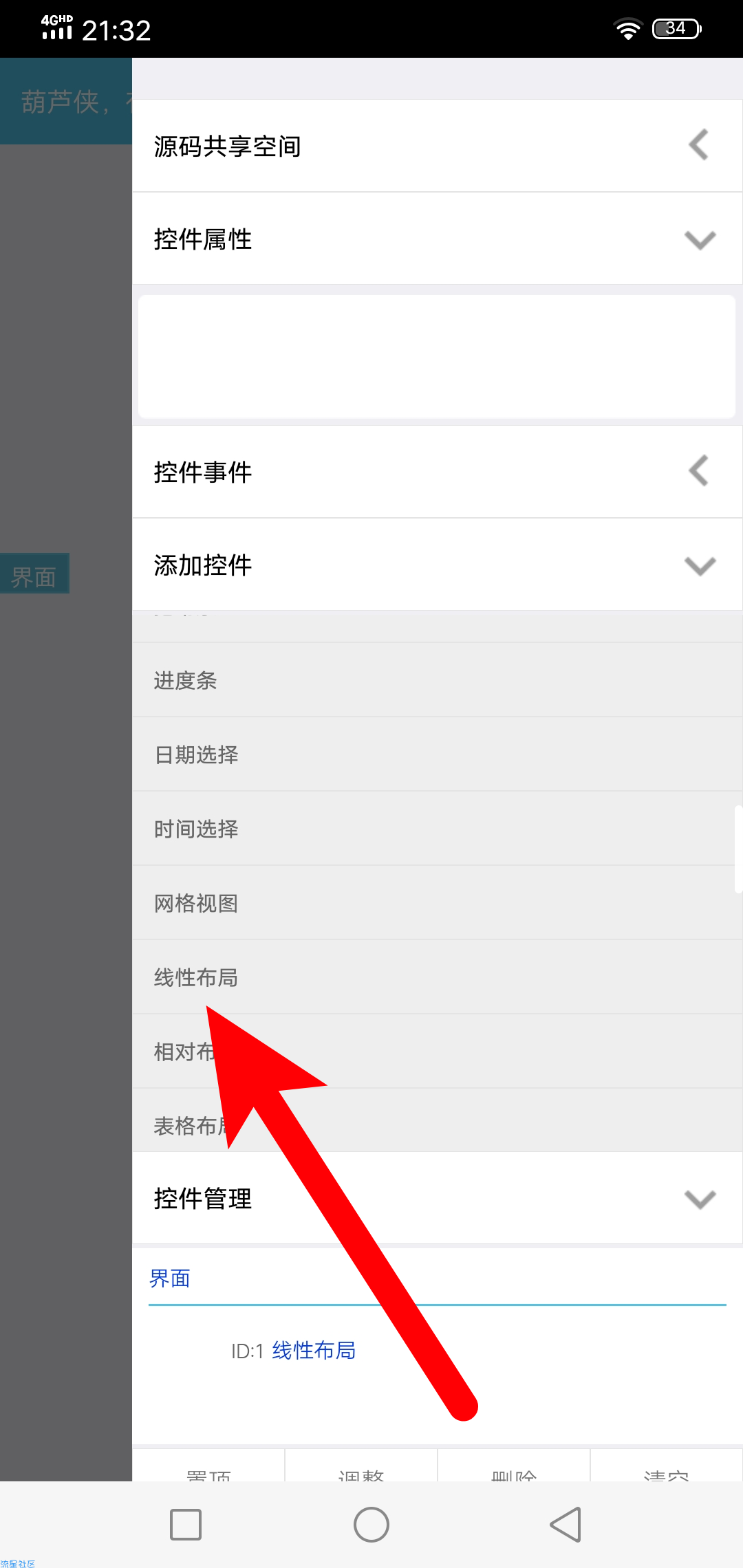The width and height of the screenshot is (743, 1568).
Task: Click the empty control properties field
Action: pos(437,356)
